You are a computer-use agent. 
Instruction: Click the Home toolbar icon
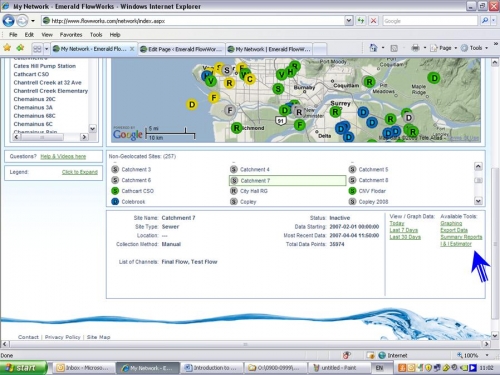pyautogui.click(x=373, y=48)
